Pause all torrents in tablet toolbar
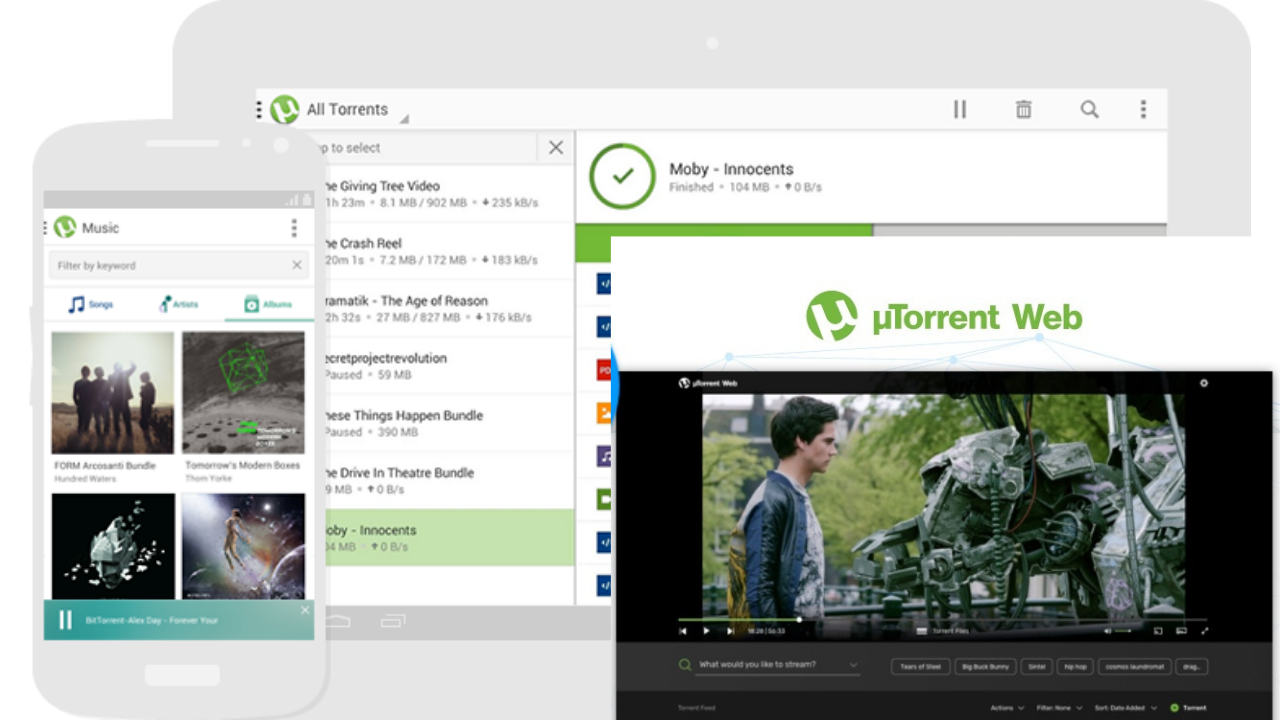This screenshot has height=720, width=1280. coord(960,110)
